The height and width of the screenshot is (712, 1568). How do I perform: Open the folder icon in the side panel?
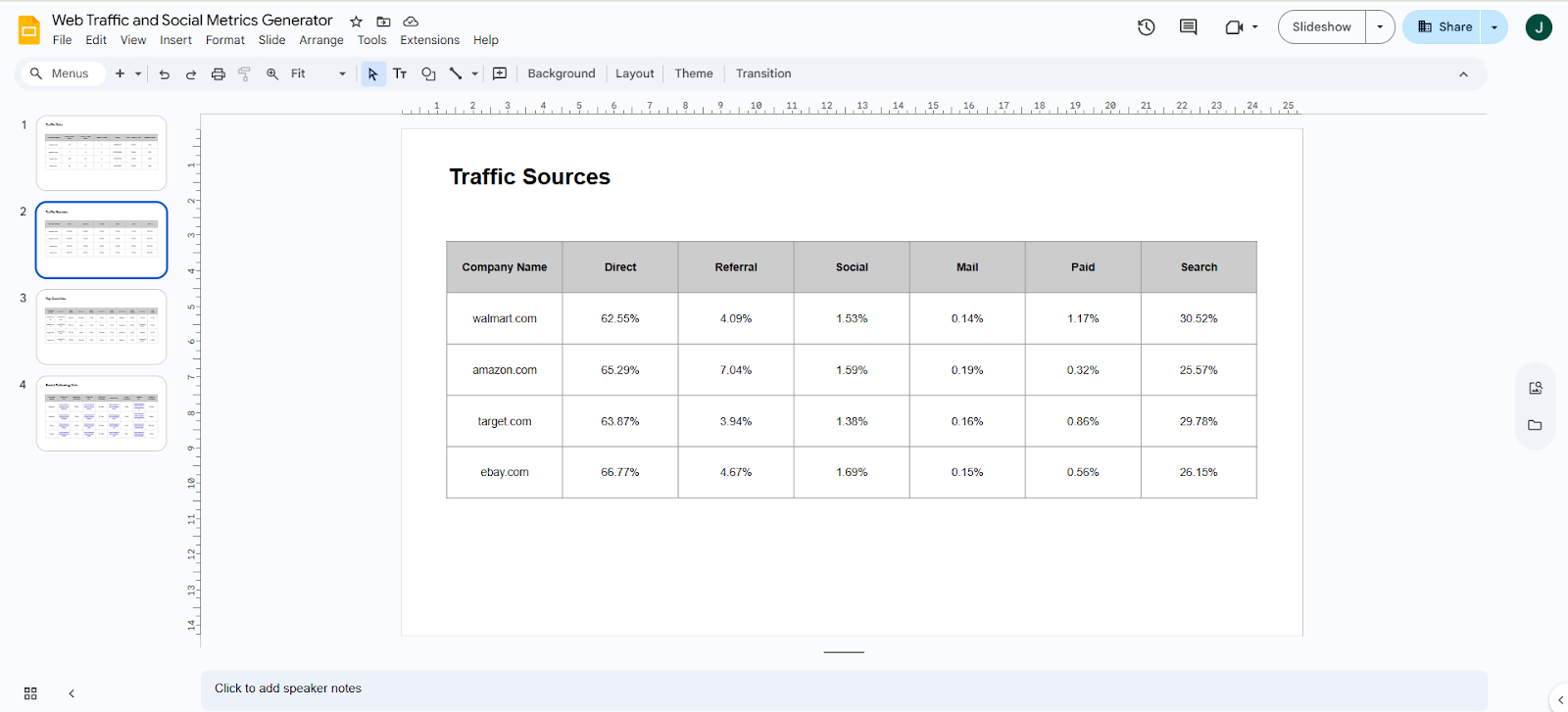click(1536, 425)
